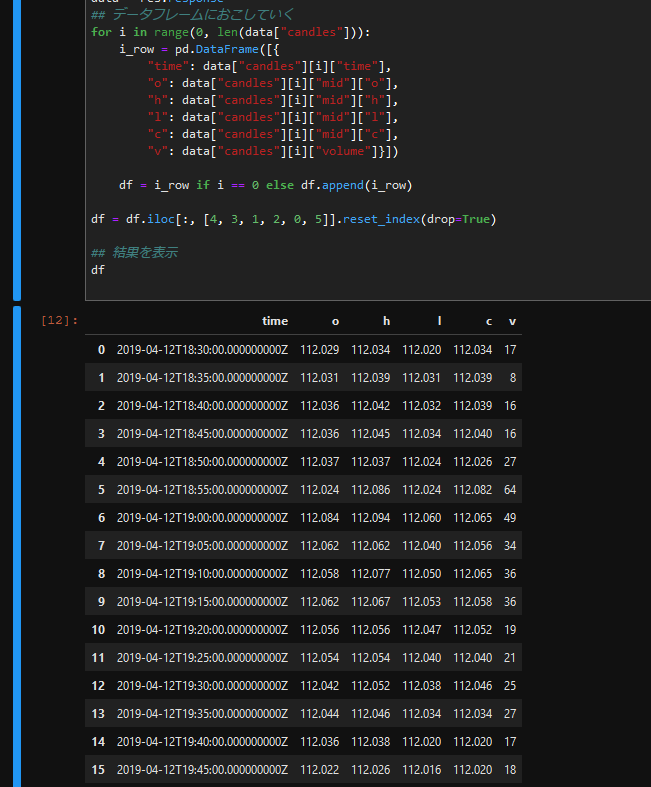
Task: Click open value 112.022 in row 15
Action: click(x=320, y=770)
